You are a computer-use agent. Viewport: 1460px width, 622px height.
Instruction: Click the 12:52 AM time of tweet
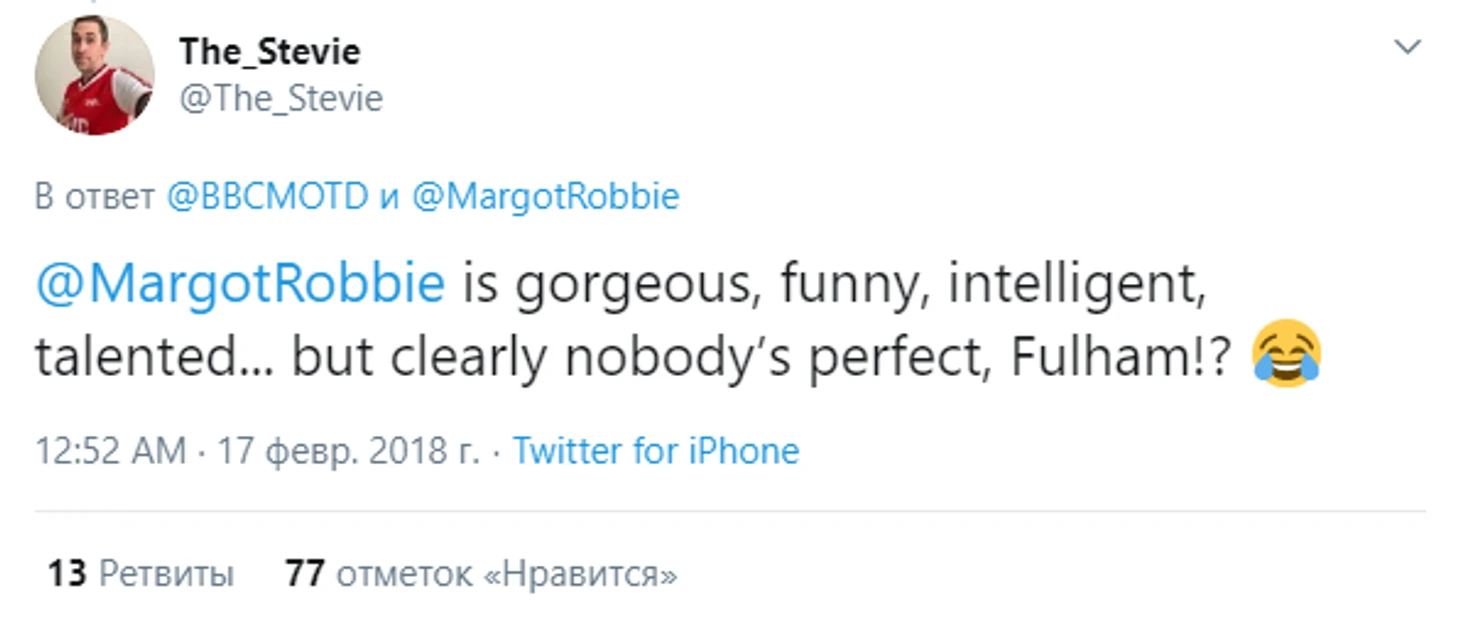(x=110, y=451)
